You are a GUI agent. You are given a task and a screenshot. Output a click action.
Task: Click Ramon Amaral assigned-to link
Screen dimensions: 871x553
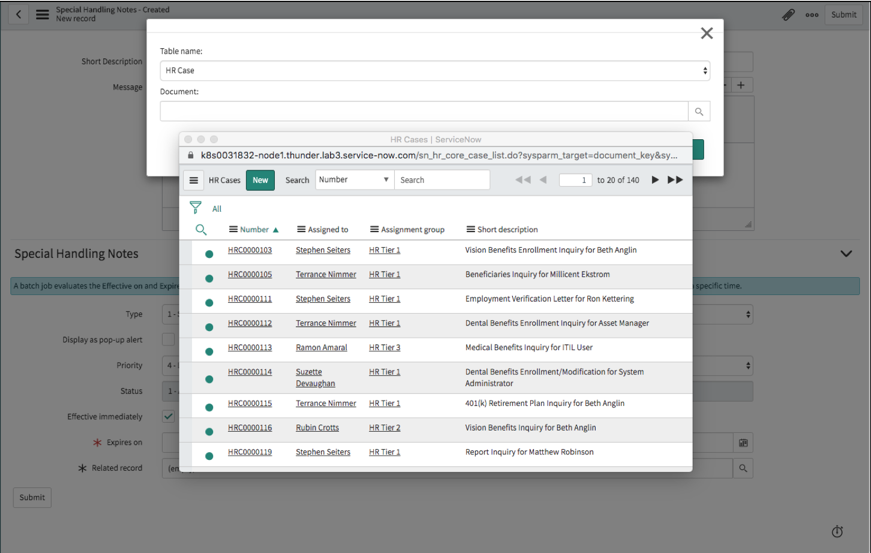321,348
